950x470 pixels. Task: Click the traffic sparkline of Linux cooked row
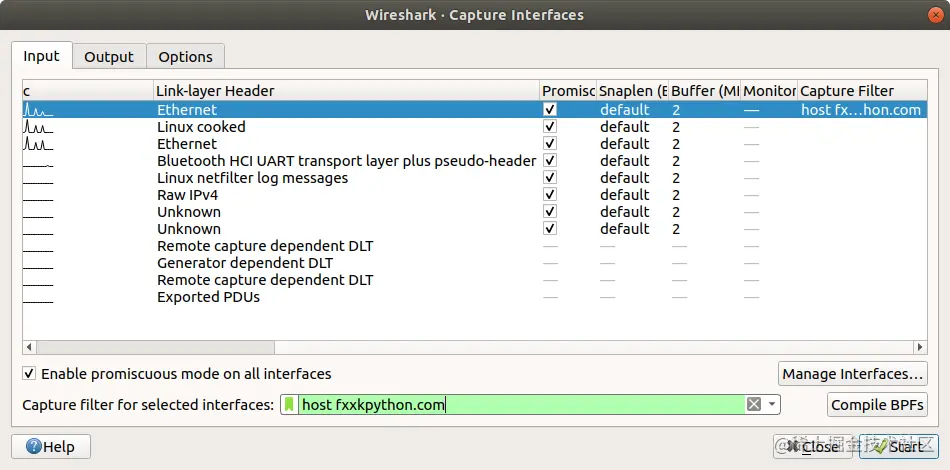[38, 127]
